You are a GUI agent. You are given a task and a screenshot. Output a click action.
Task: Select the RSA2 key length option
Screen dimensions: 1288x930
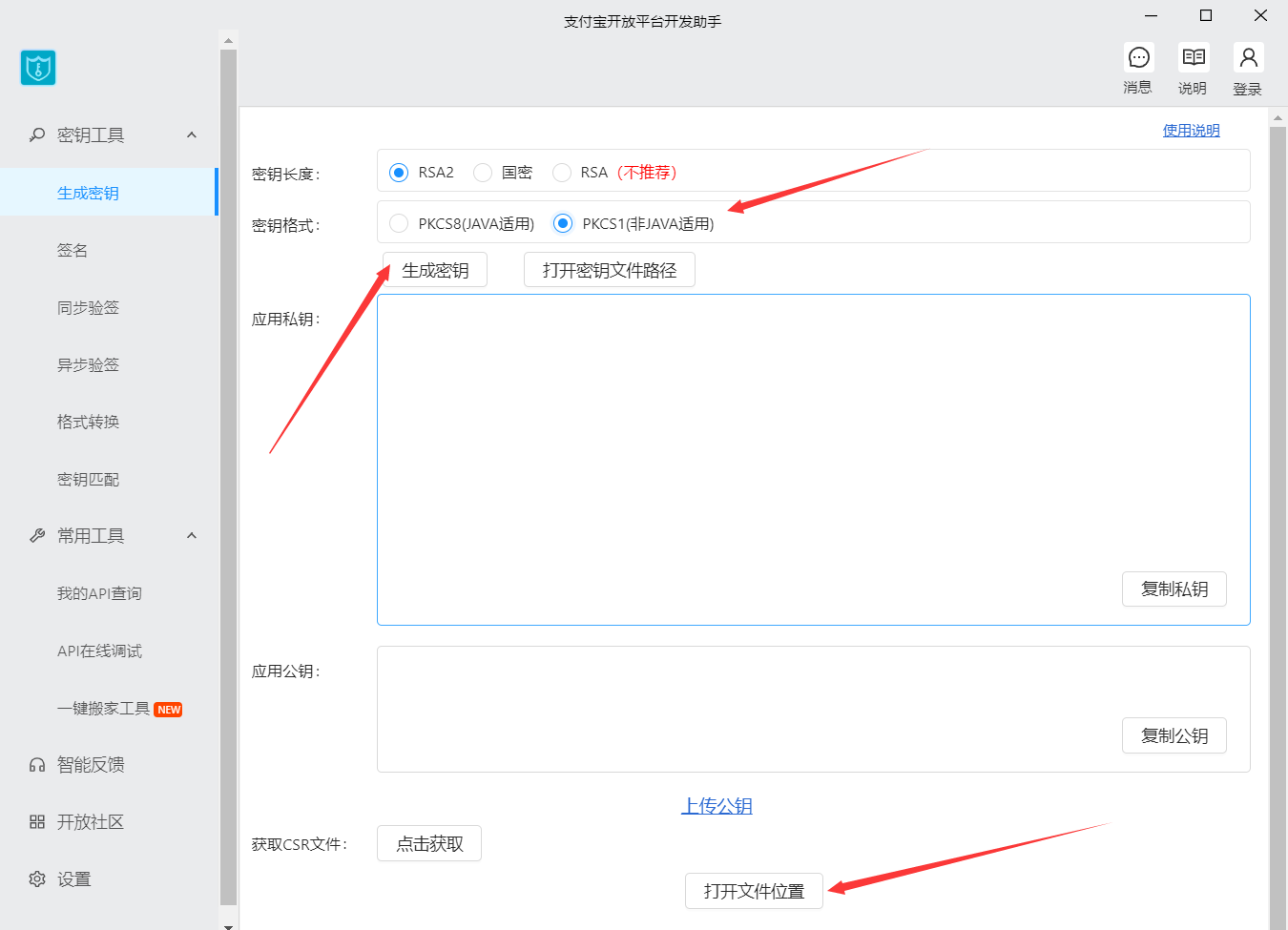(399, 173)
